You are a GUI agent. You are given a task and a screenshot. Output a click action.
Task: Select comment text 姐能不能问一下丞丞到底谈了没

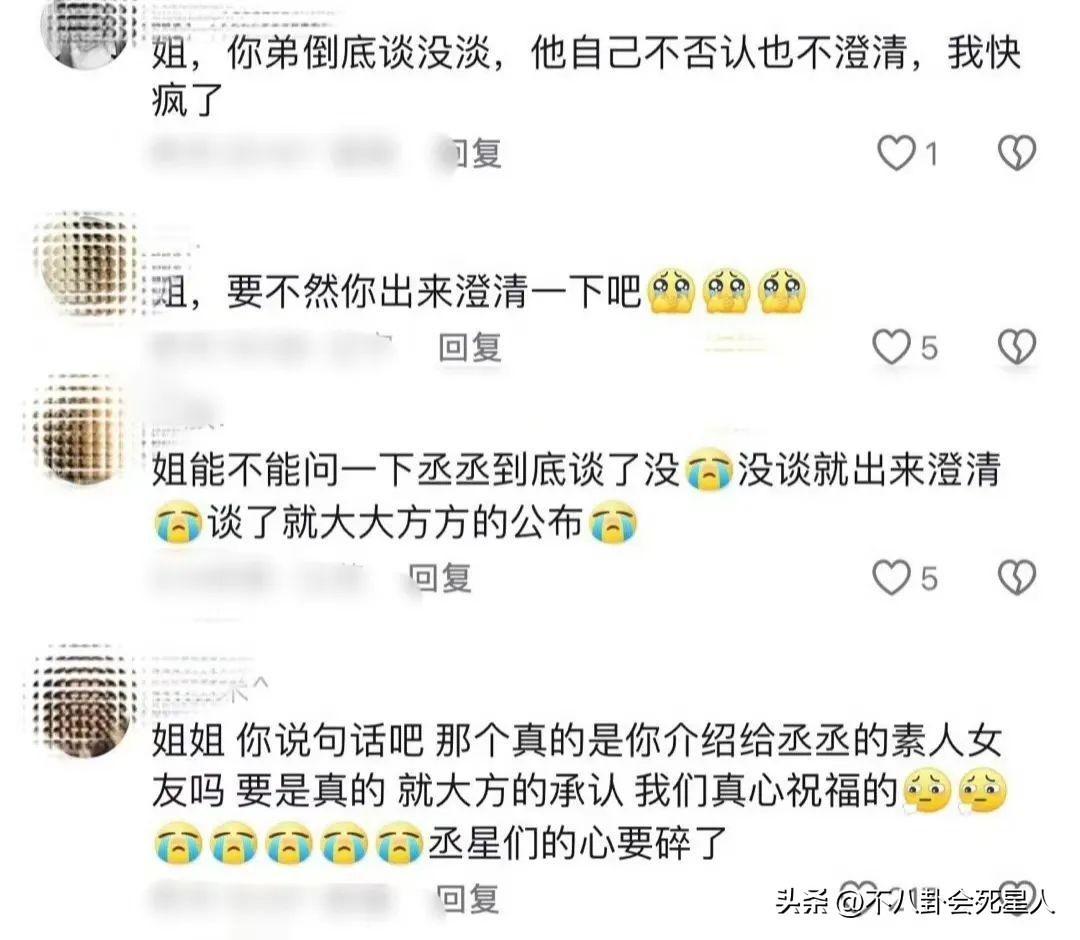click(x=416, y=470)
